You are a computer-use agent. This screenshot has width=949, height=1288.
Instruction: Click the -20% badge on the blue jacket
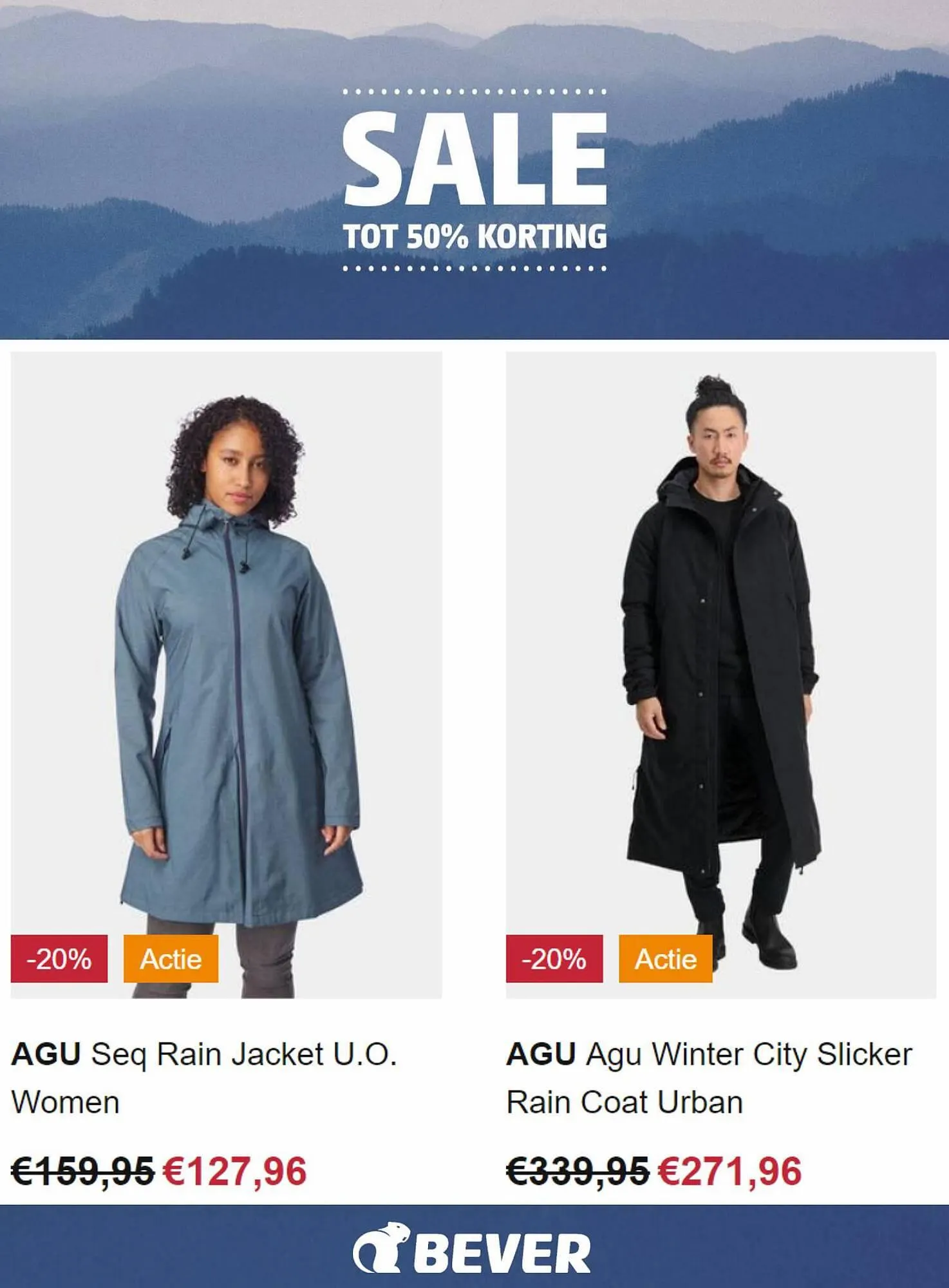tap(59, 959)
